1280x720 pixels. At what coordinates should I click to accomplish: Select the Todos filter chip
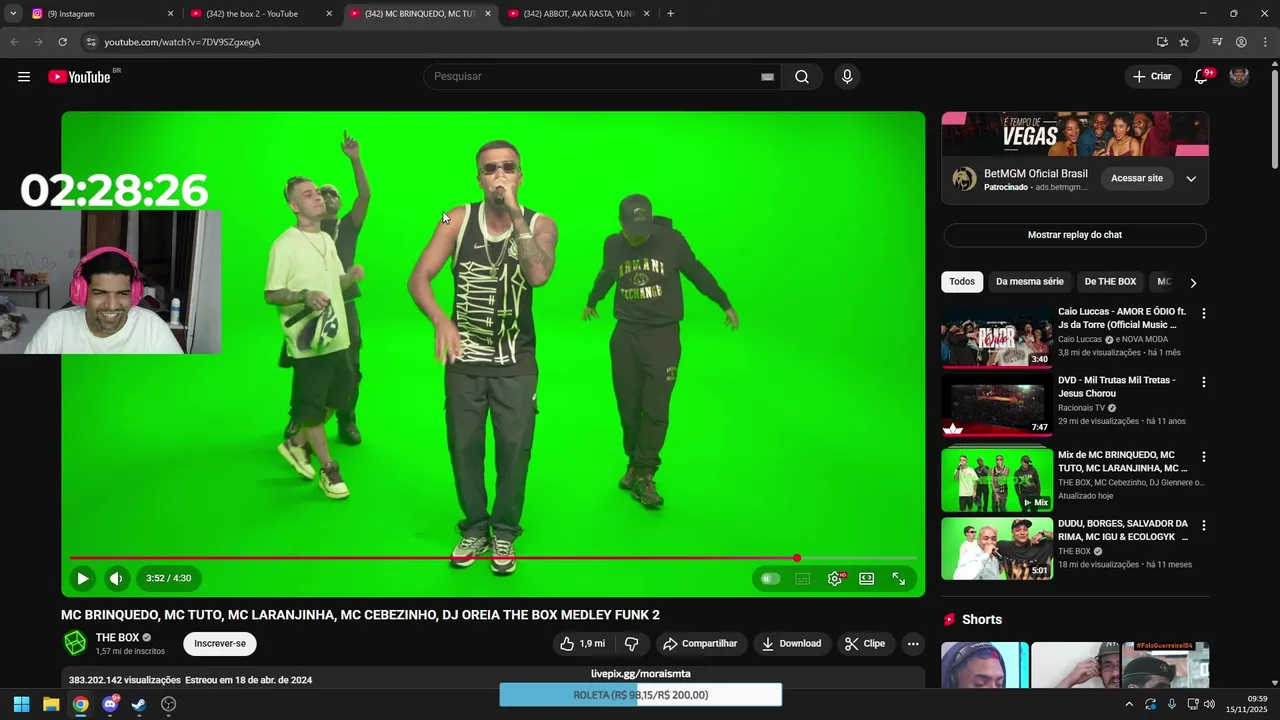[x=962, y=282]
